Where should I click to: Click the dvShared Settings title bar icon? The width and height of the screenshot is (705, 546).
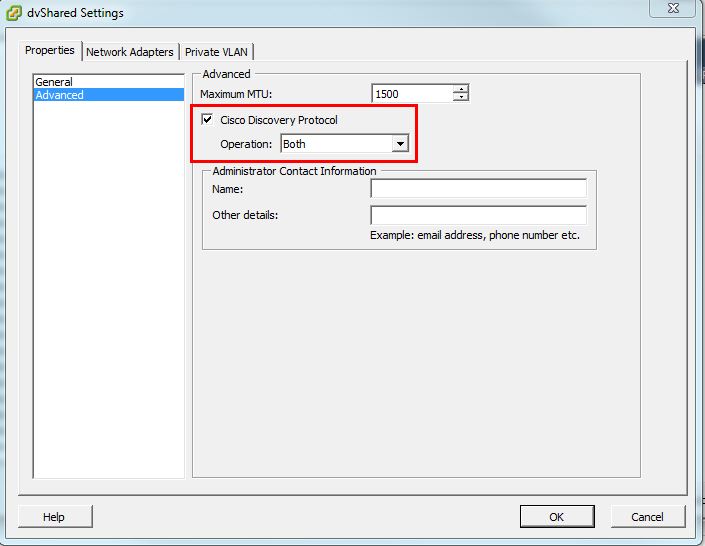pos(14,13)
